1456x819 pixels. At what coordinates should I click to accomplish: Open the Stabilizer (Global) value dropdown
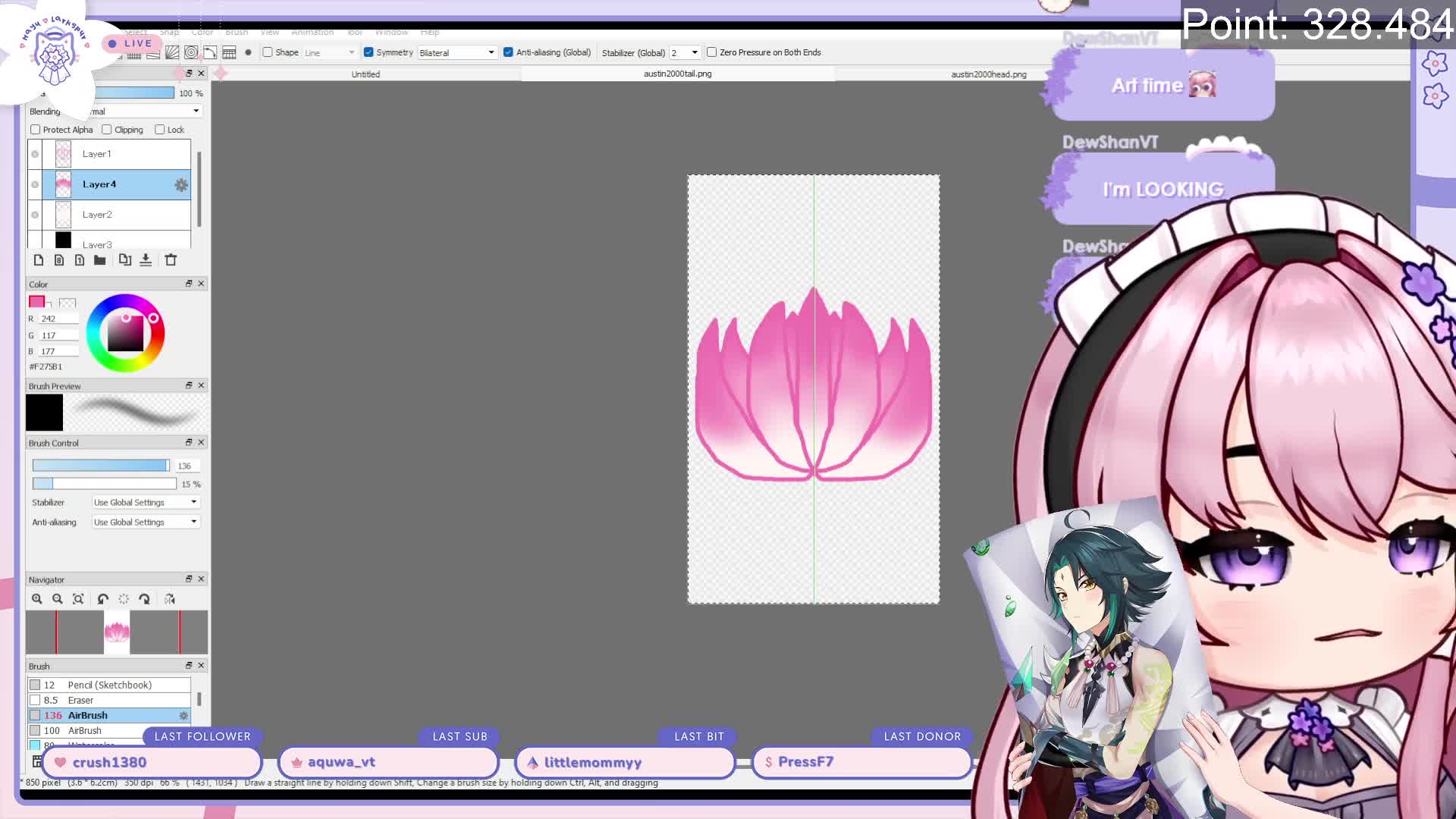coord(684,52)
